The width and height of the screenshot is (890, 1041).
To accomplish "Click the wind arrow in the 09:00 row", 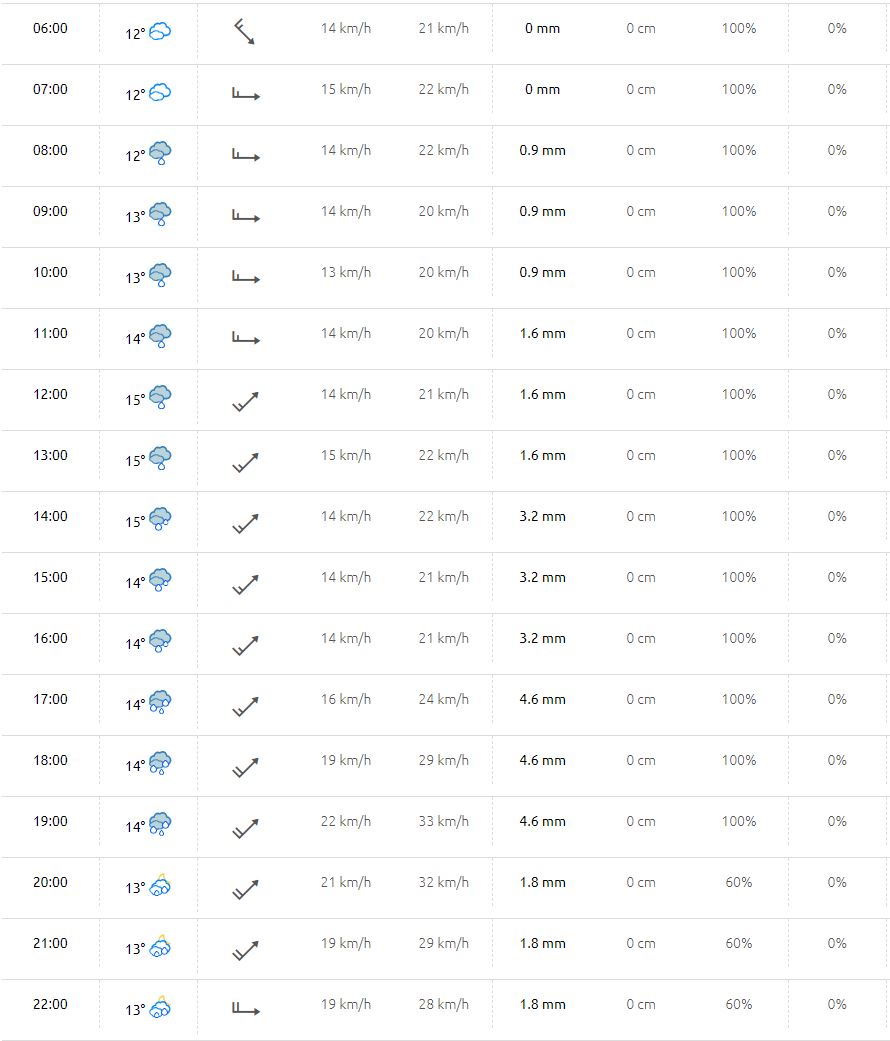I will tap(246, 216).
